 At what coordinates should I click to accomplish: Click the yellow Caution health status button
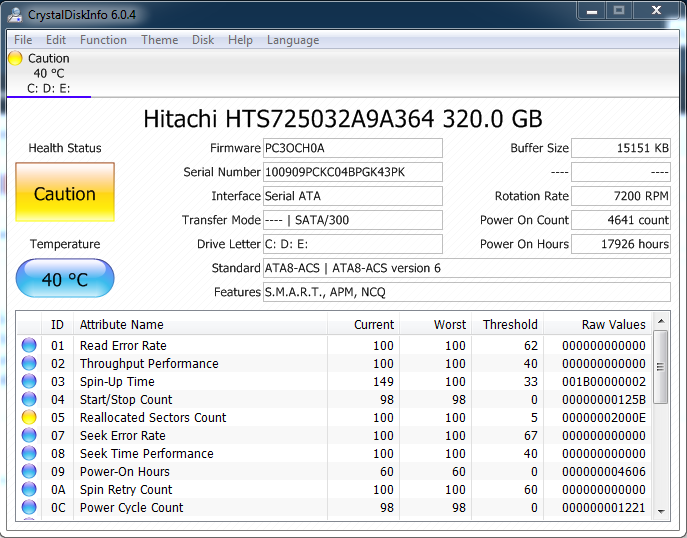click(65, 194)
